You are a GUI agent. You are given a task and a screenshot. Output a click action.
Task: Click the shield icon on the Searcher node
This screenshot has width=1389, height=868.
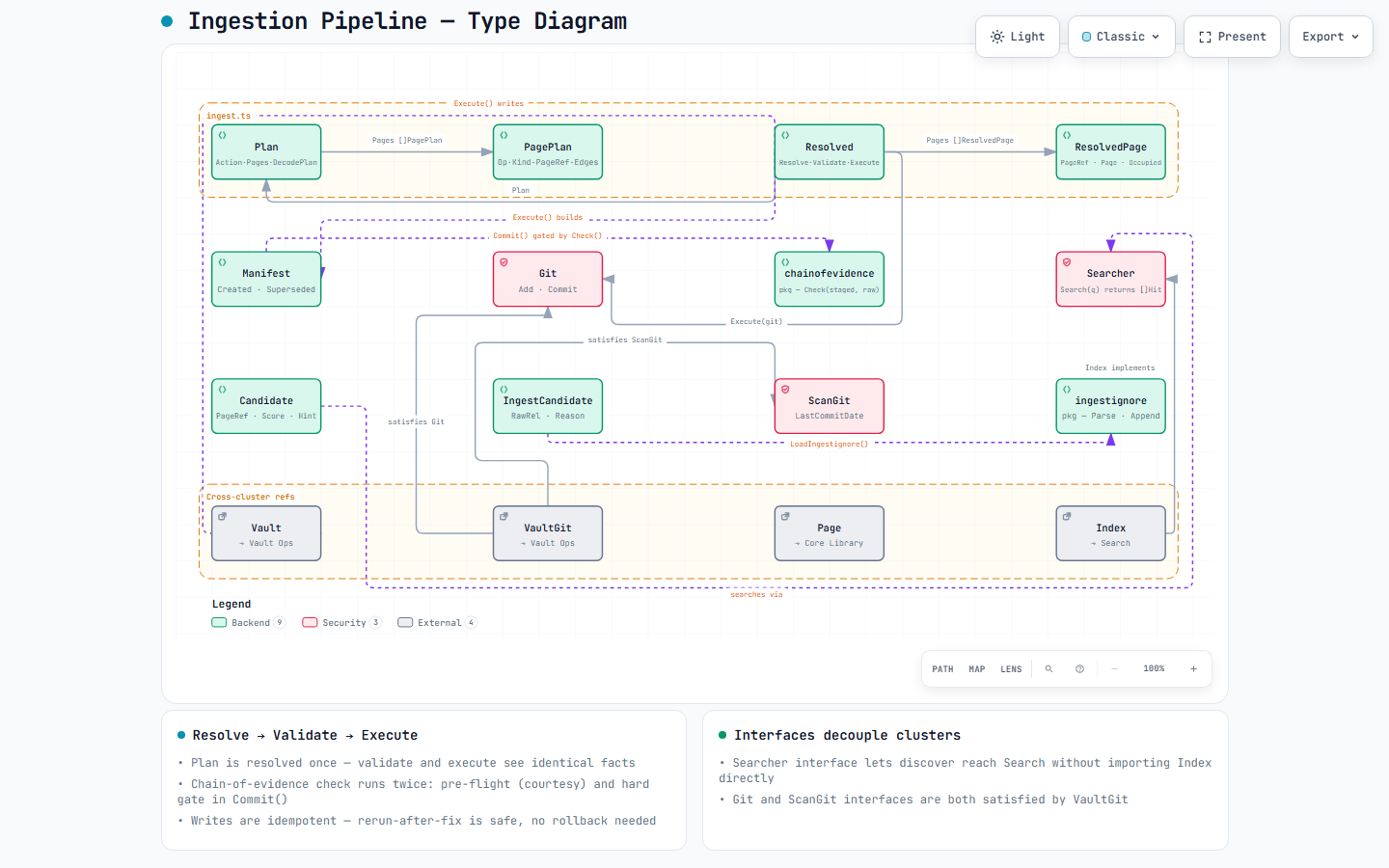pos(1067,262)
